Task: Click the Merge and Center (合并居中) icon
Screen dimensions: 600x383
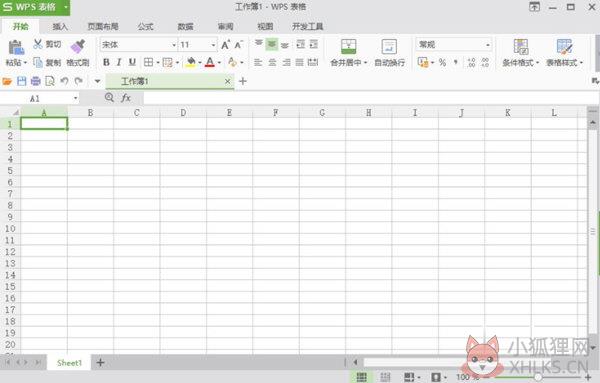Action: pos(349,47)
